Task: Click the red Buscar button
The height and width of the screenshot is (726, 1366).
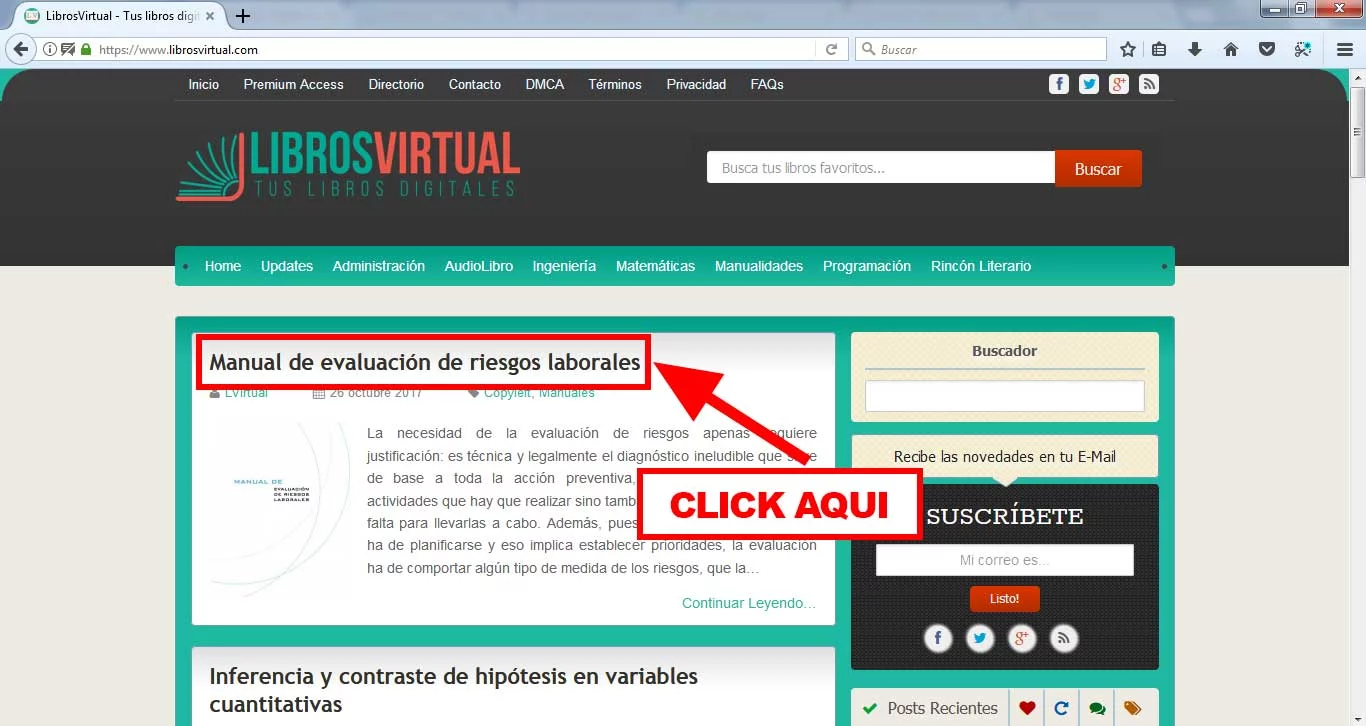Action: (1098, 169)
